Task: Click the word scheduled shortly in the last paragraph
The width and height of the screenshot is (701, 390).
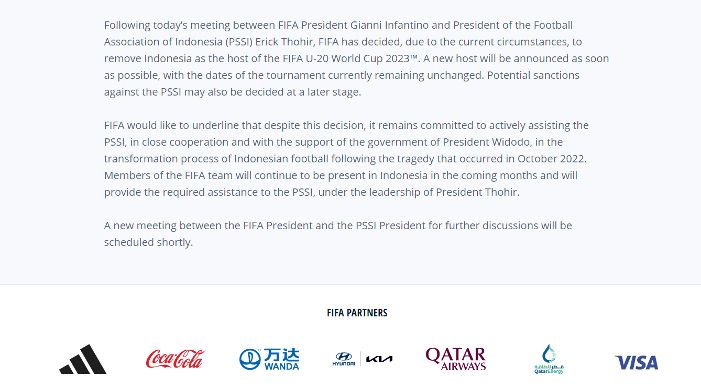Action: click(148, 242)
